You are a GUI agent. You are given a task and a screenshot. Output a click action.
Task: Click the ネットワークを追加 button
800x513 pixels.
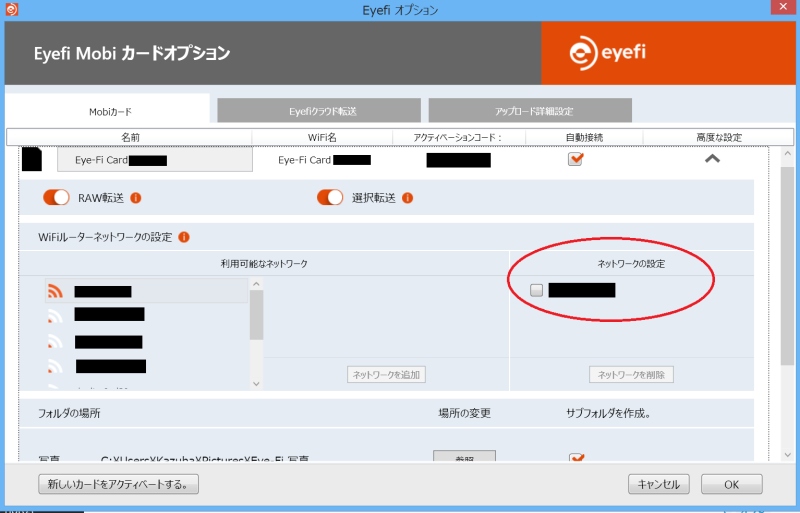click(386, 375)
